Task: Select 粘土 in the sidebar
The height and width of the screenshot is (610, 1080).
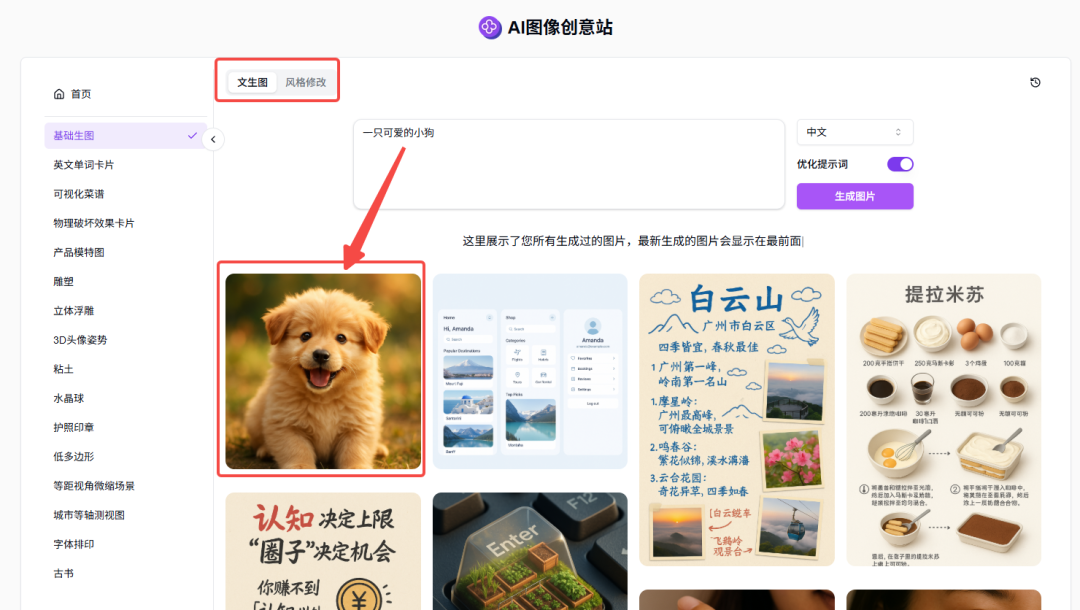Action: coord(63,369)
